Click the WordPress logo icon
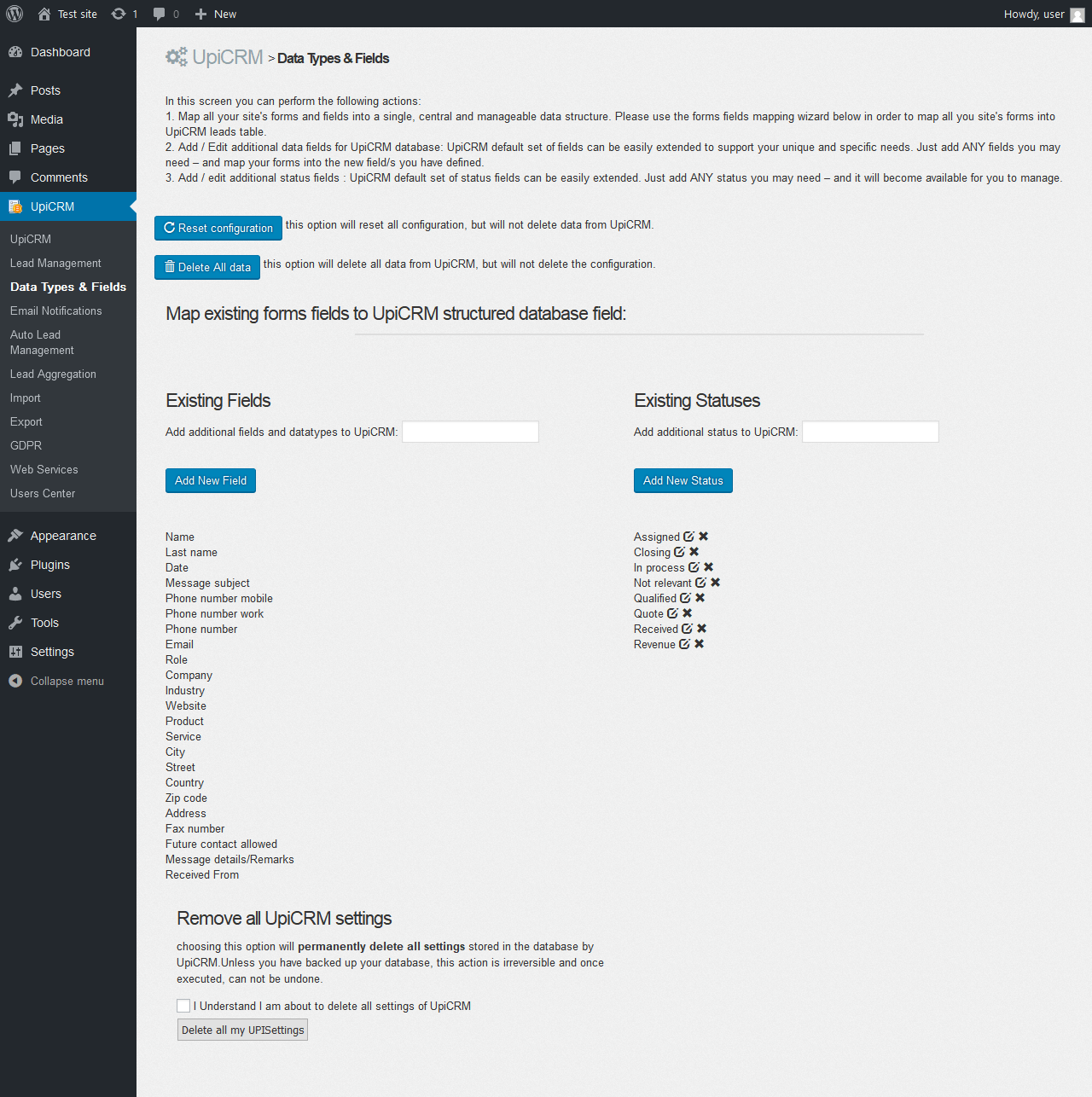Image resolution: width=1092 pixels, height=1097 pixels. (15, 14)
